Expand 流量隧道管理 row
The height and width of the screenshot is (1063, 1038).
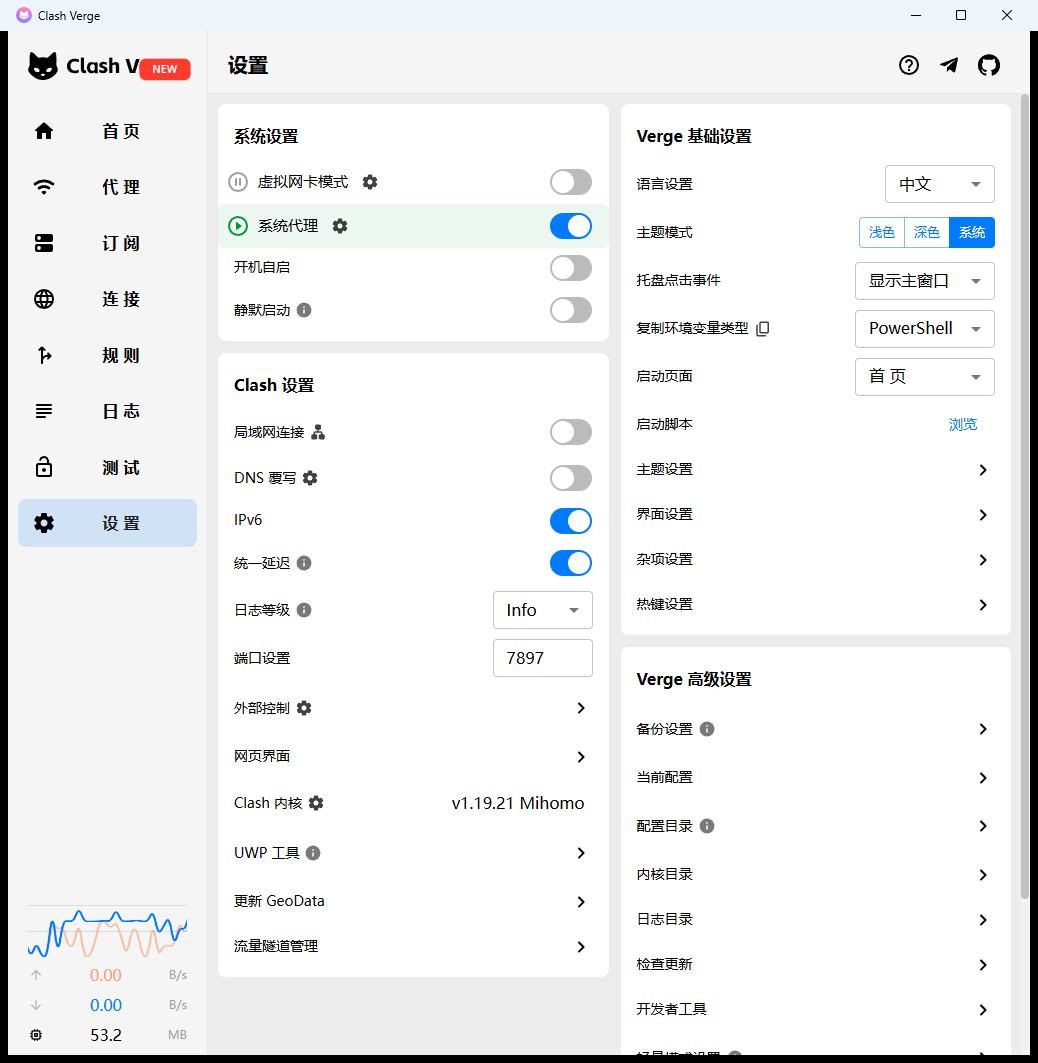tap(413, 946)
